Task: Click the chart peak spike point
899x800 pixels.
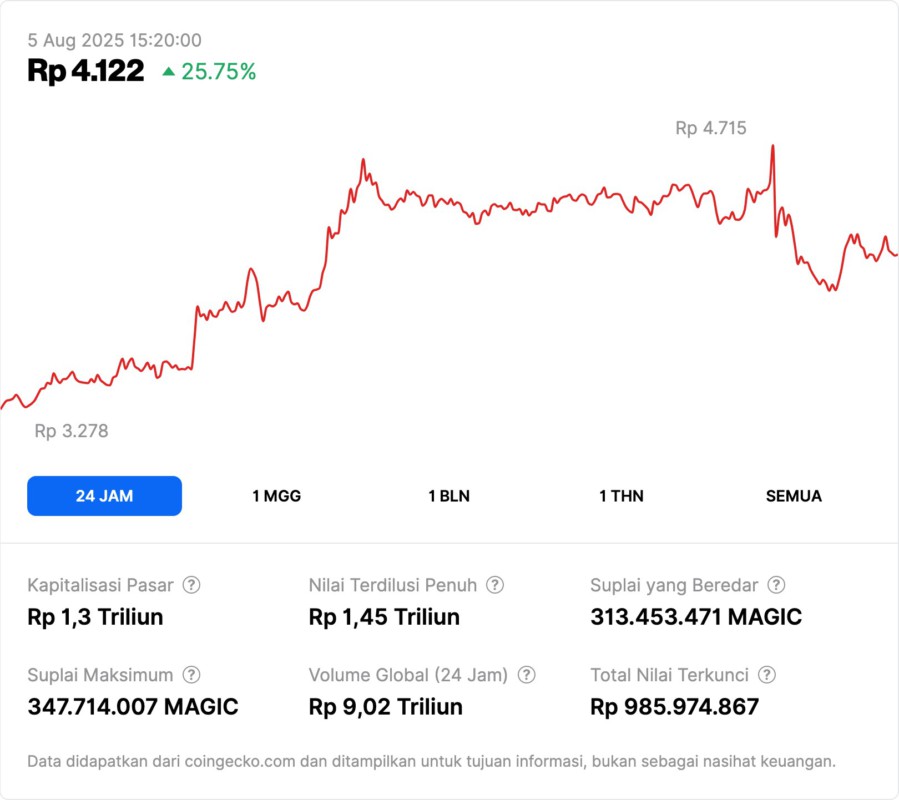Action: point(773,147)
